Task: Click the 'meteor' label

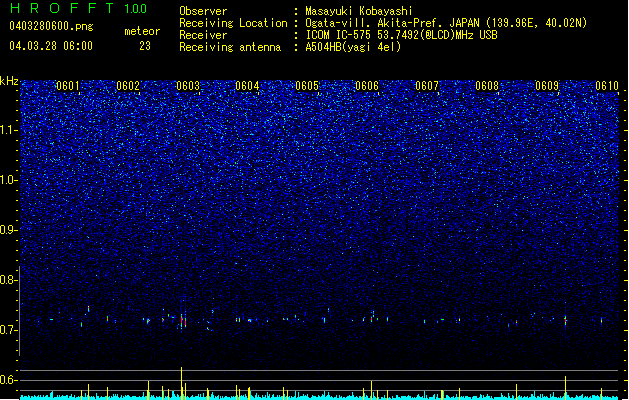Action: point(142,31)
